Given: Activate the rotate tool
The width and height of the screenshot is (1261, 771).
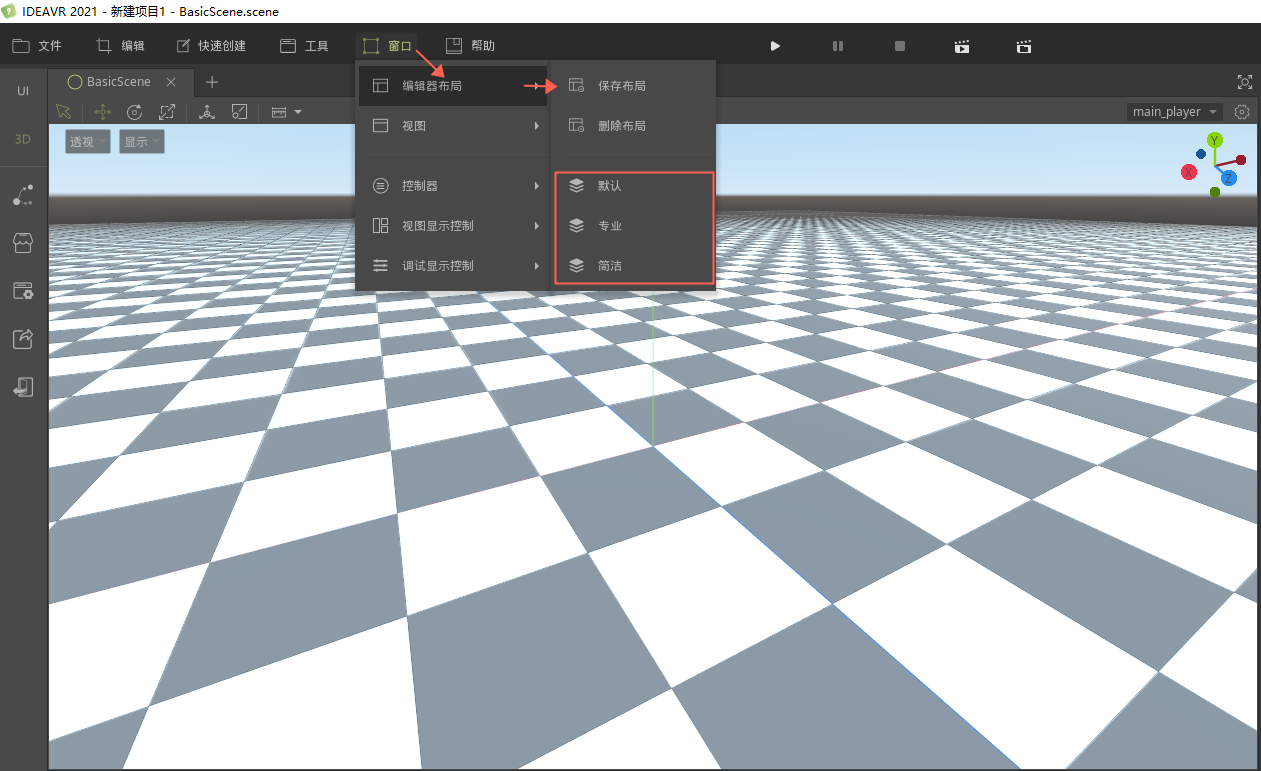Looking at the screenshot, I should coord(134,112).
